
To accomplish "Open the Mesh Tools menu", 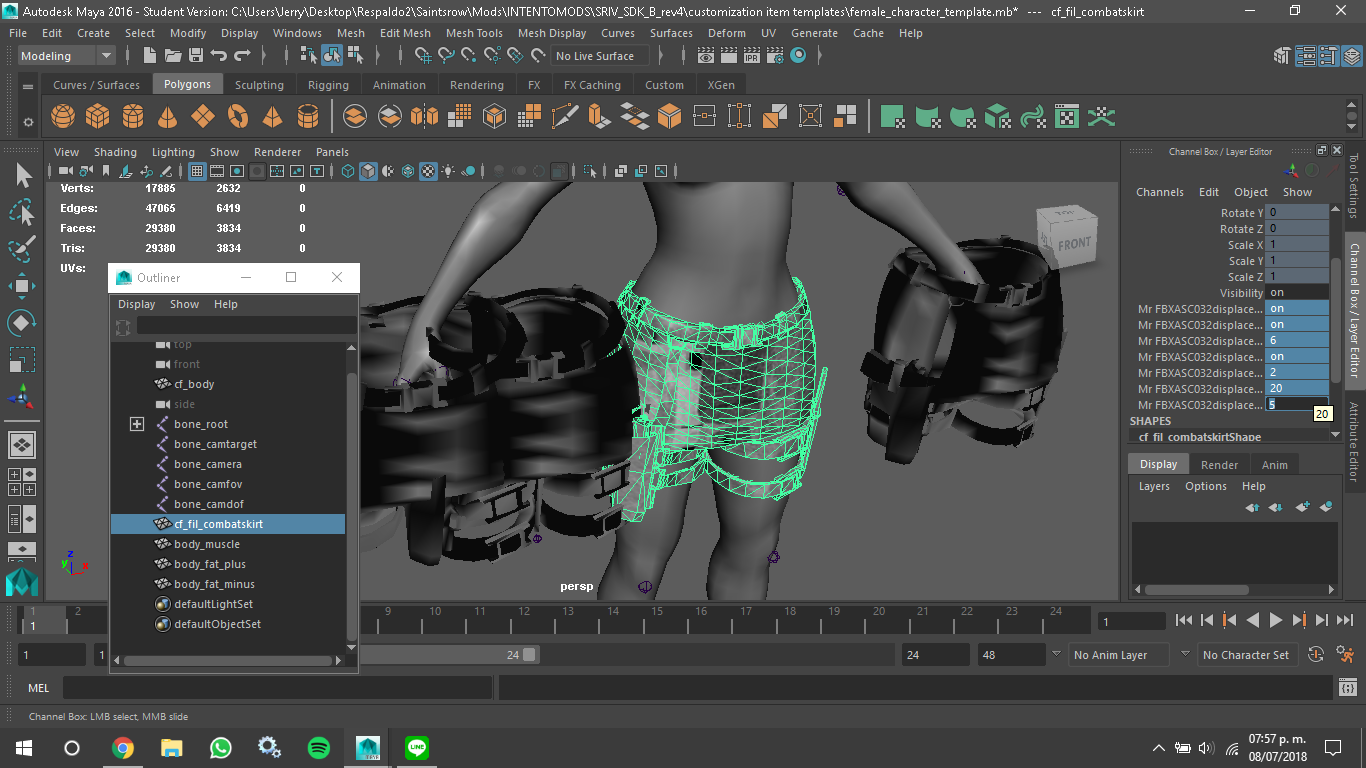I will [474, 33].
